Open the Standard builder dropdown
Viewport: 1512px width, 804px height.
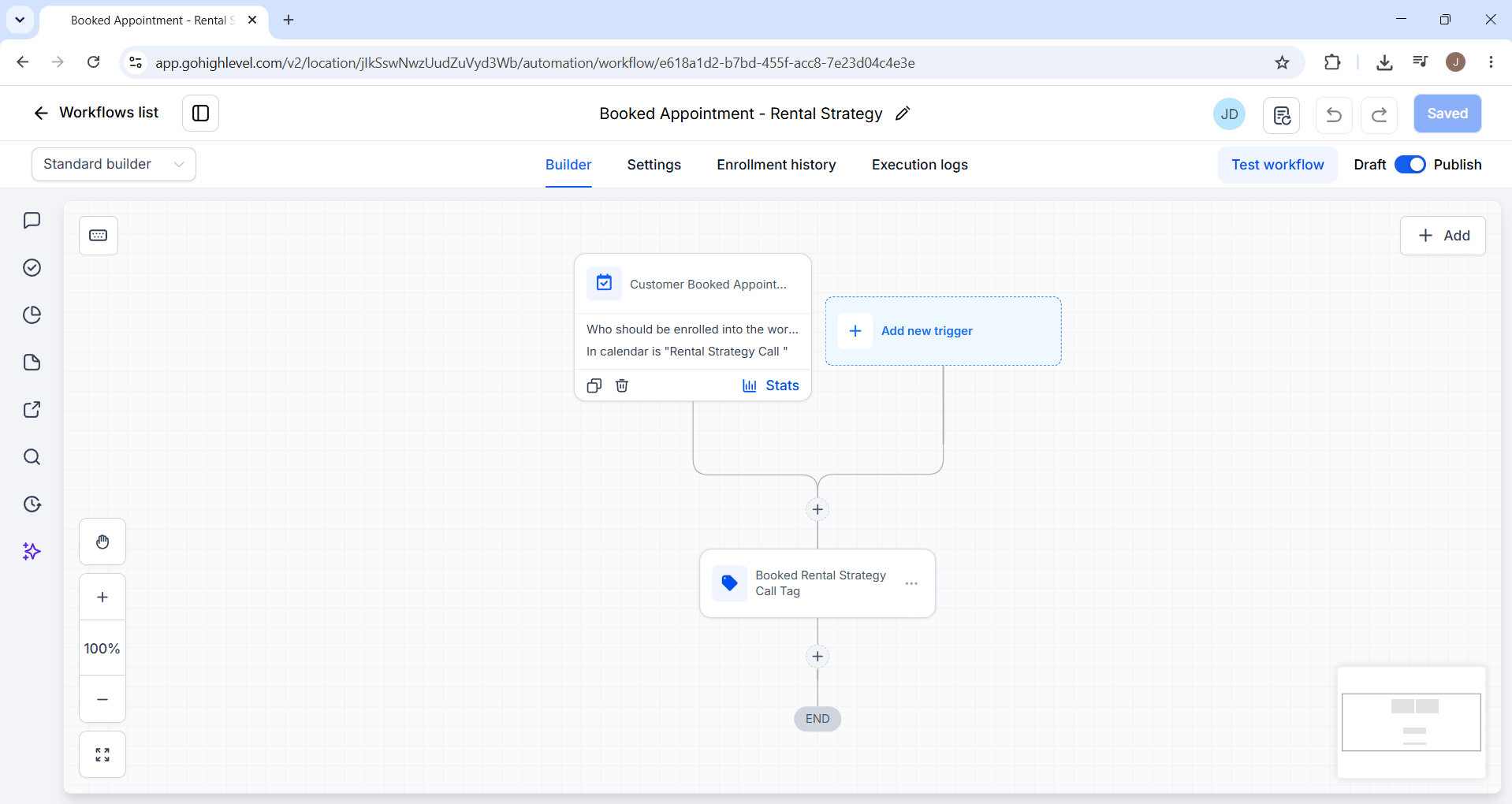point(114,164)
